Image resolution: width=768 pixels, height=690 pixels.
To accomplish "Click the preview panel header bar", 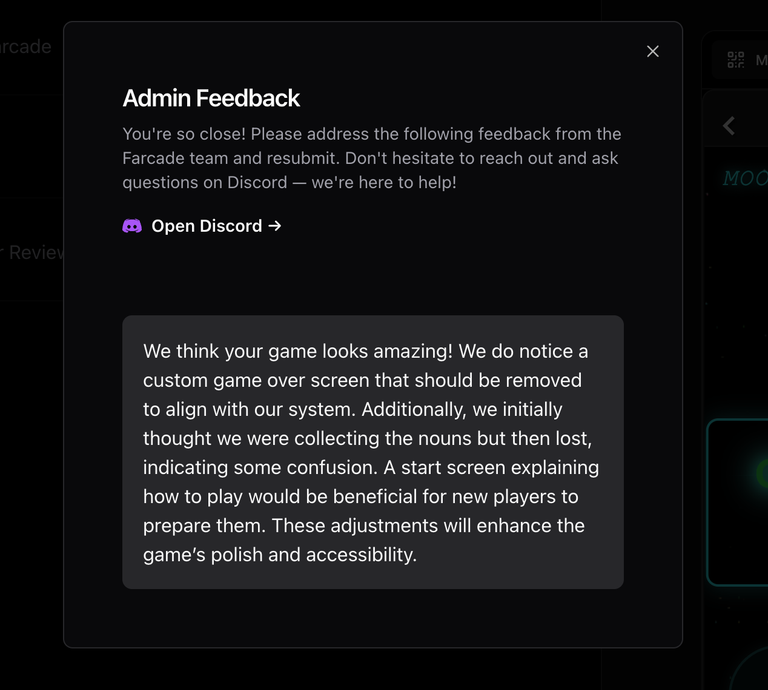I will pyautogui.click(x=735, y=60).
